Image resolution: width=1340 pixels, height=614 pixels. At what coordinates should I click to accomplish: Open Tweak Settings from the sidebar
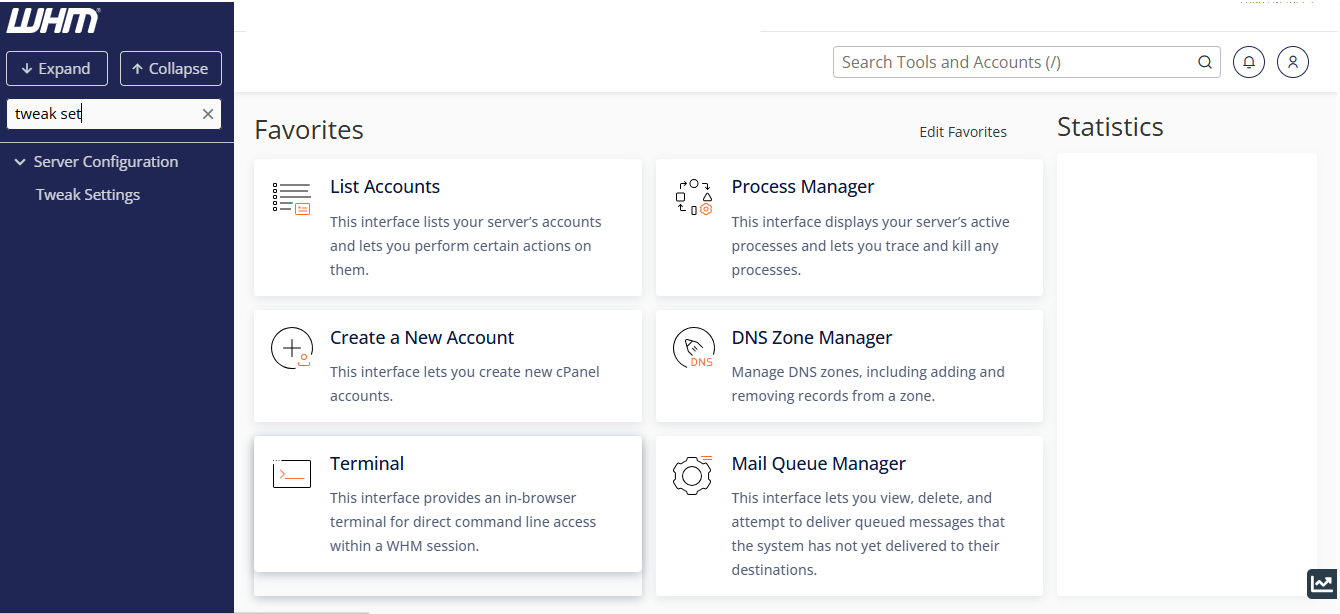point(88,195)
